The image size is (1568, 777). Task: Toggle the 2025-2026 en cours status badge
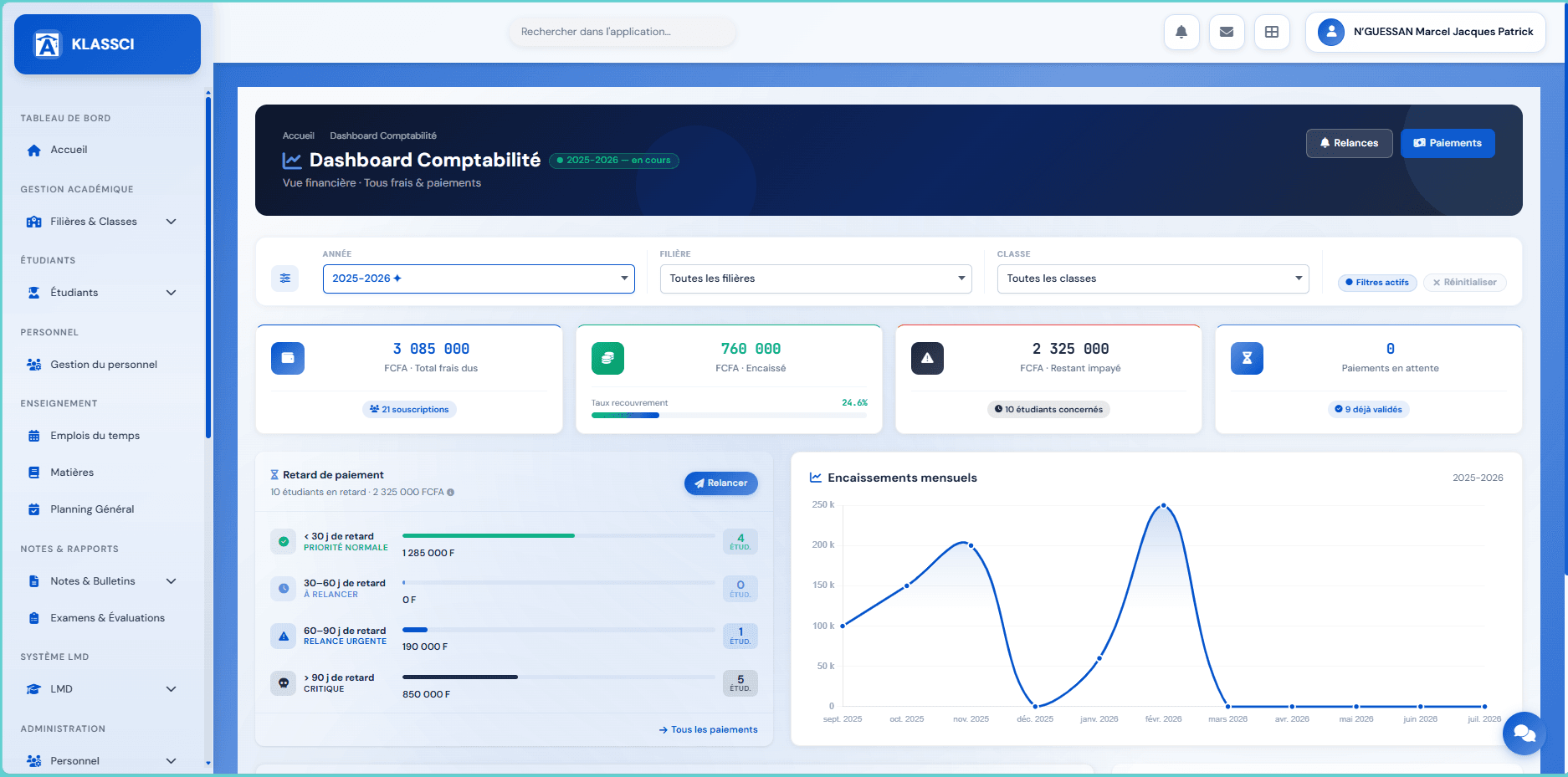tap(614, 160)
